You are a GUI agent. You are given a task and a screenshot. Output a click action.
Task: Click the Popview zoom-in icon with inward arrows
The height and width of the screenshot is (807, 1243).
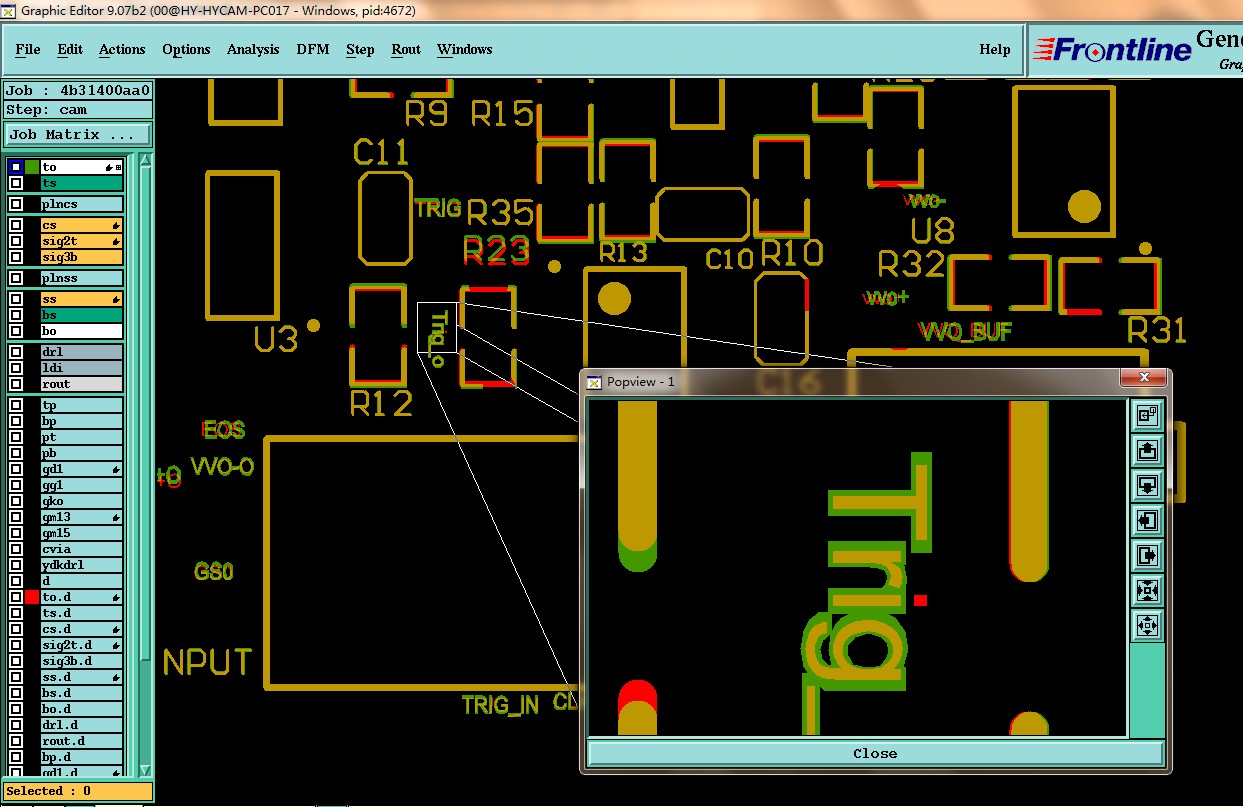(x=1147, y=591)
